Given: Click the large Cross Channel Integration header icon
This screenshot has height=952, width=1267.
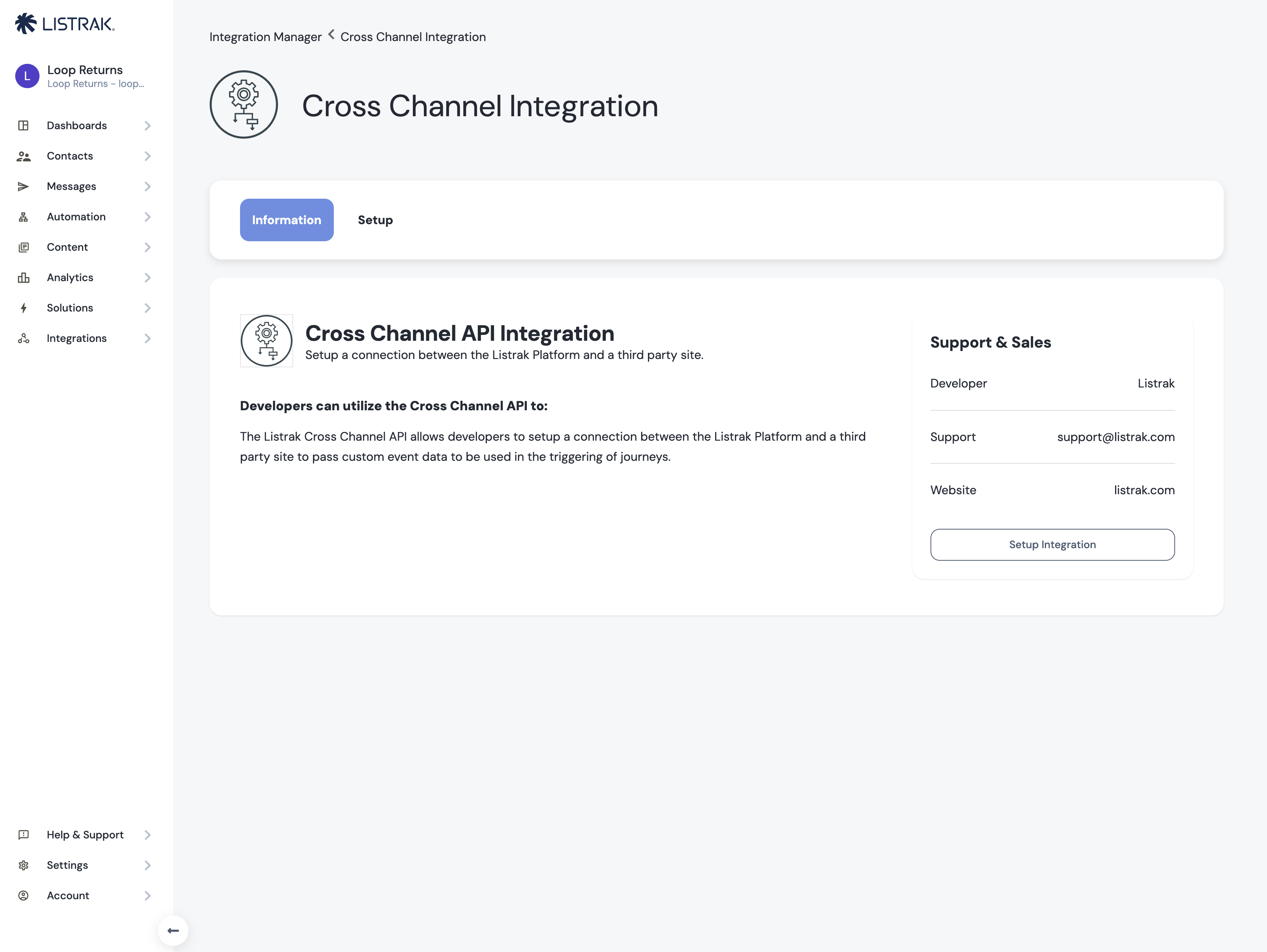Looking at the screenshot, I should pyautogui.click(x=244, y=105).
